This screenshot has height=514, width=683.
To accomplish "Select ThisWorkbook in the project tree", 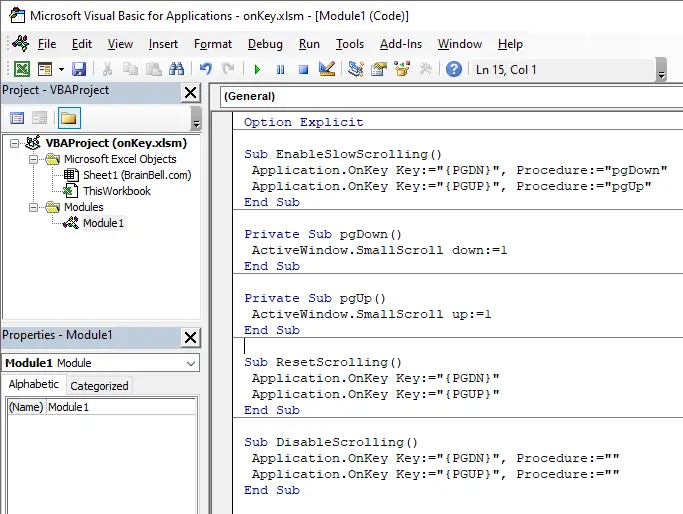I will coord(117,191).
